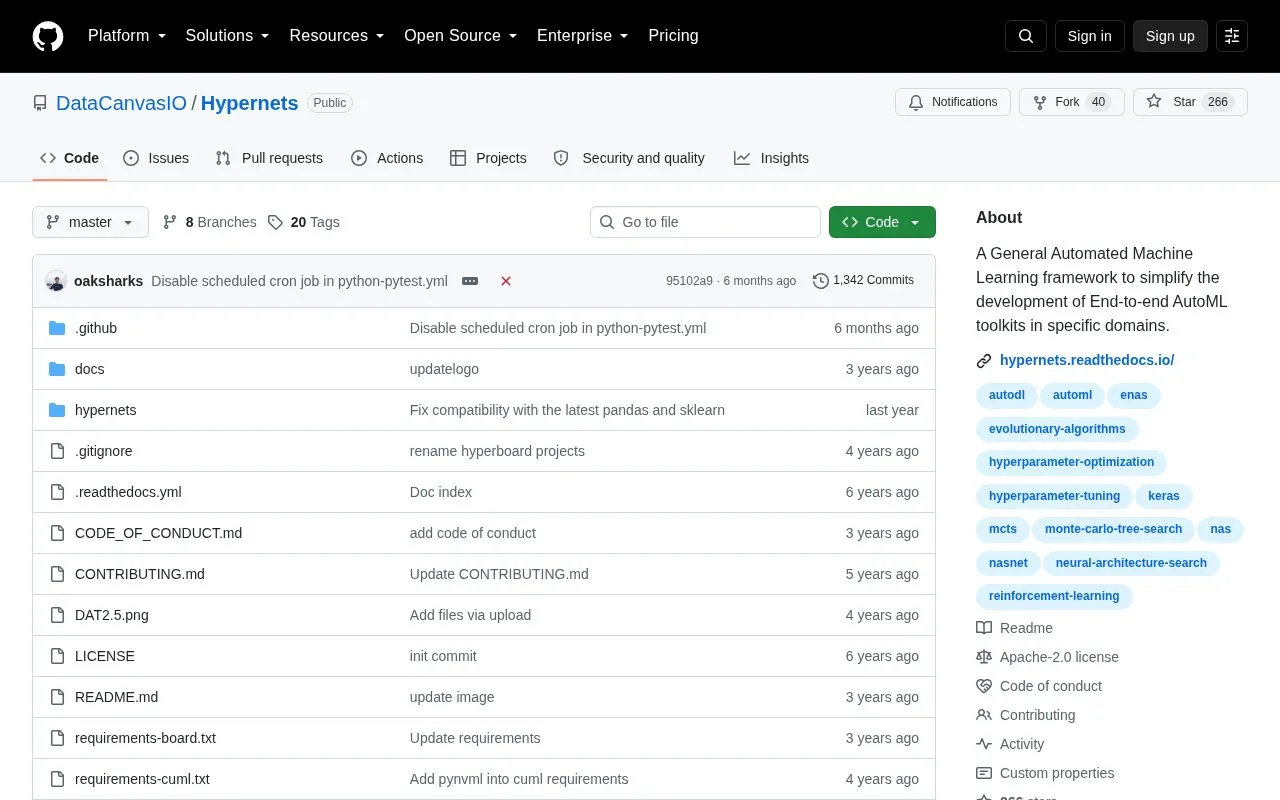1280x800 pixels.
Task: Expand the Resources menu
Action: 337,36
